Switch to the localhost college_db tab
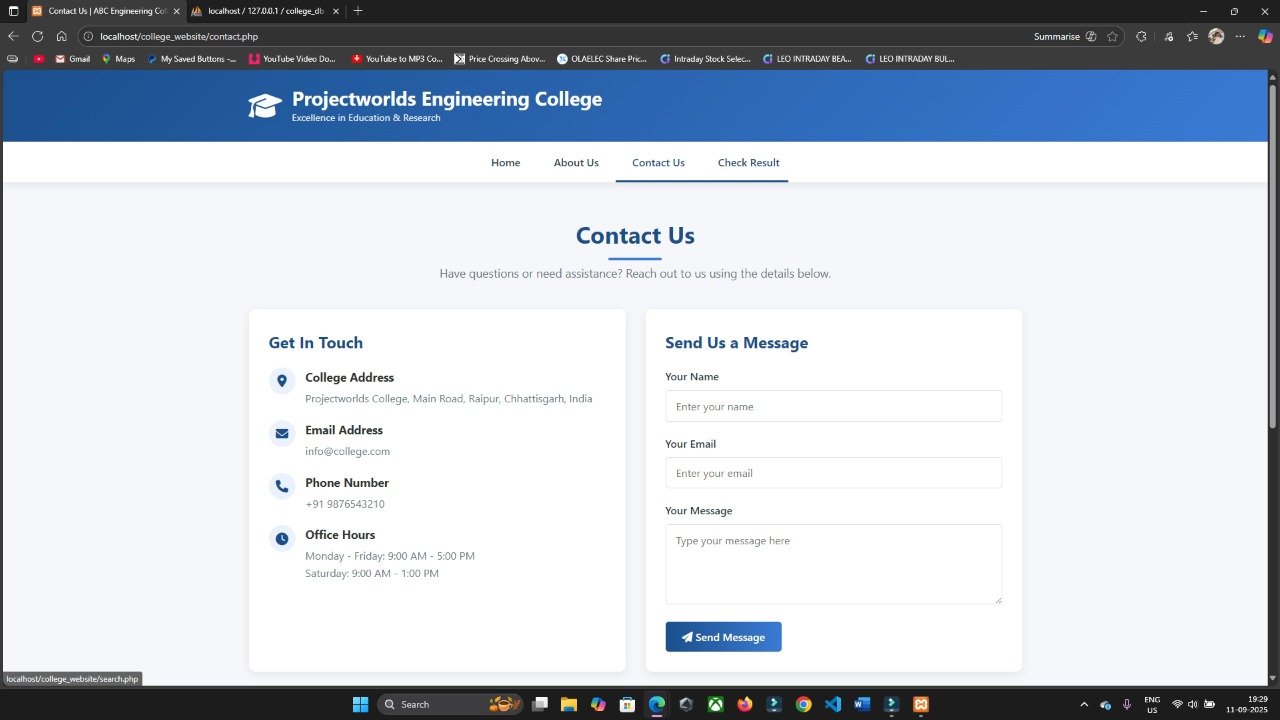1280x720 pixels. pos(264,11)
